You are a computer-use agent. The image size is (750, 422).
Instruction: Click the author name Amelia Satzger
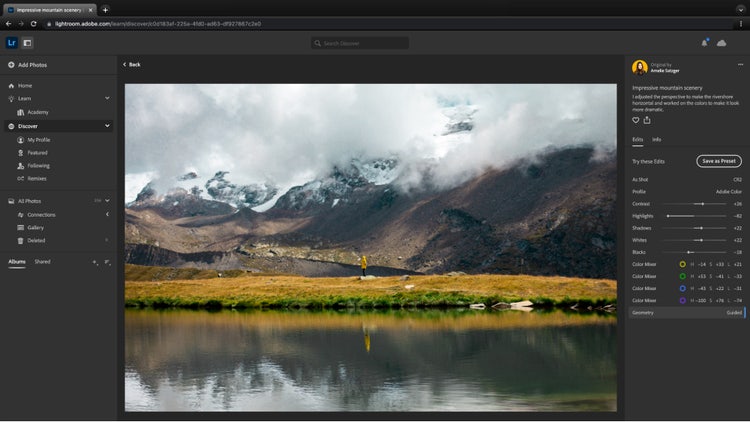pos(665,71)
